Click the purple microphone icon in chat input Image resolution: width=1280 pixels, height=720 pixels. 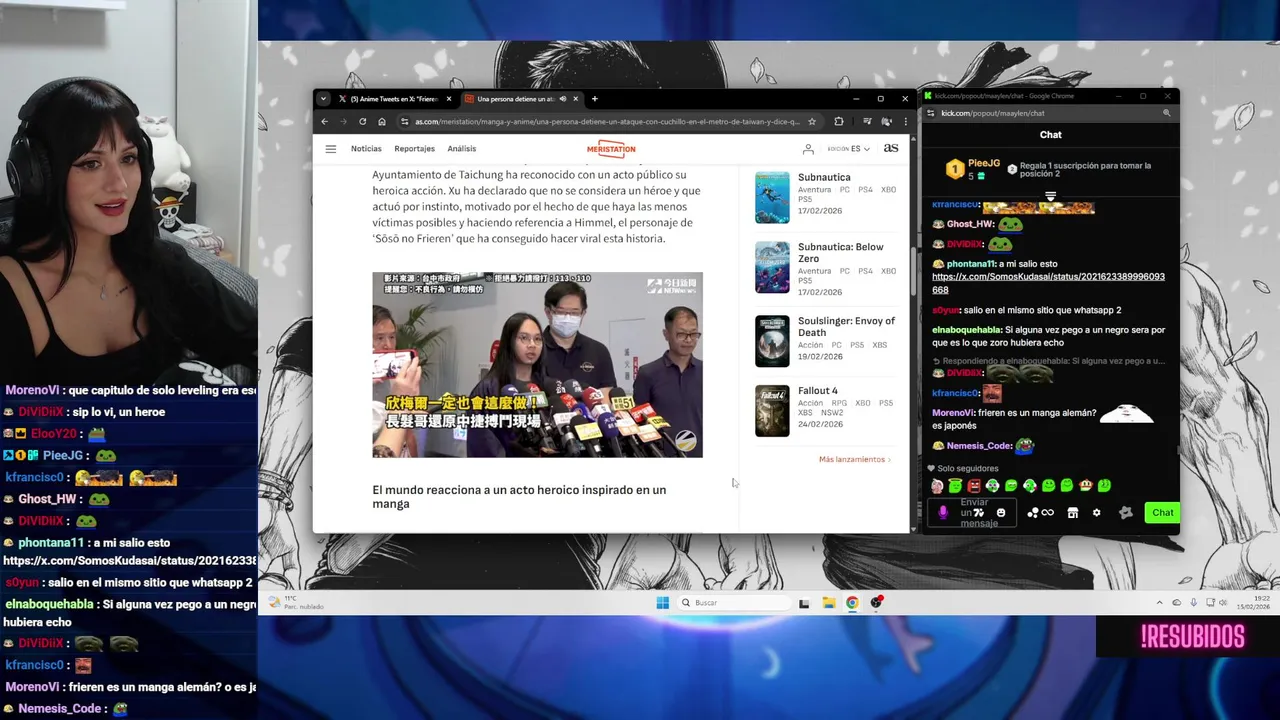coord(943,512)
